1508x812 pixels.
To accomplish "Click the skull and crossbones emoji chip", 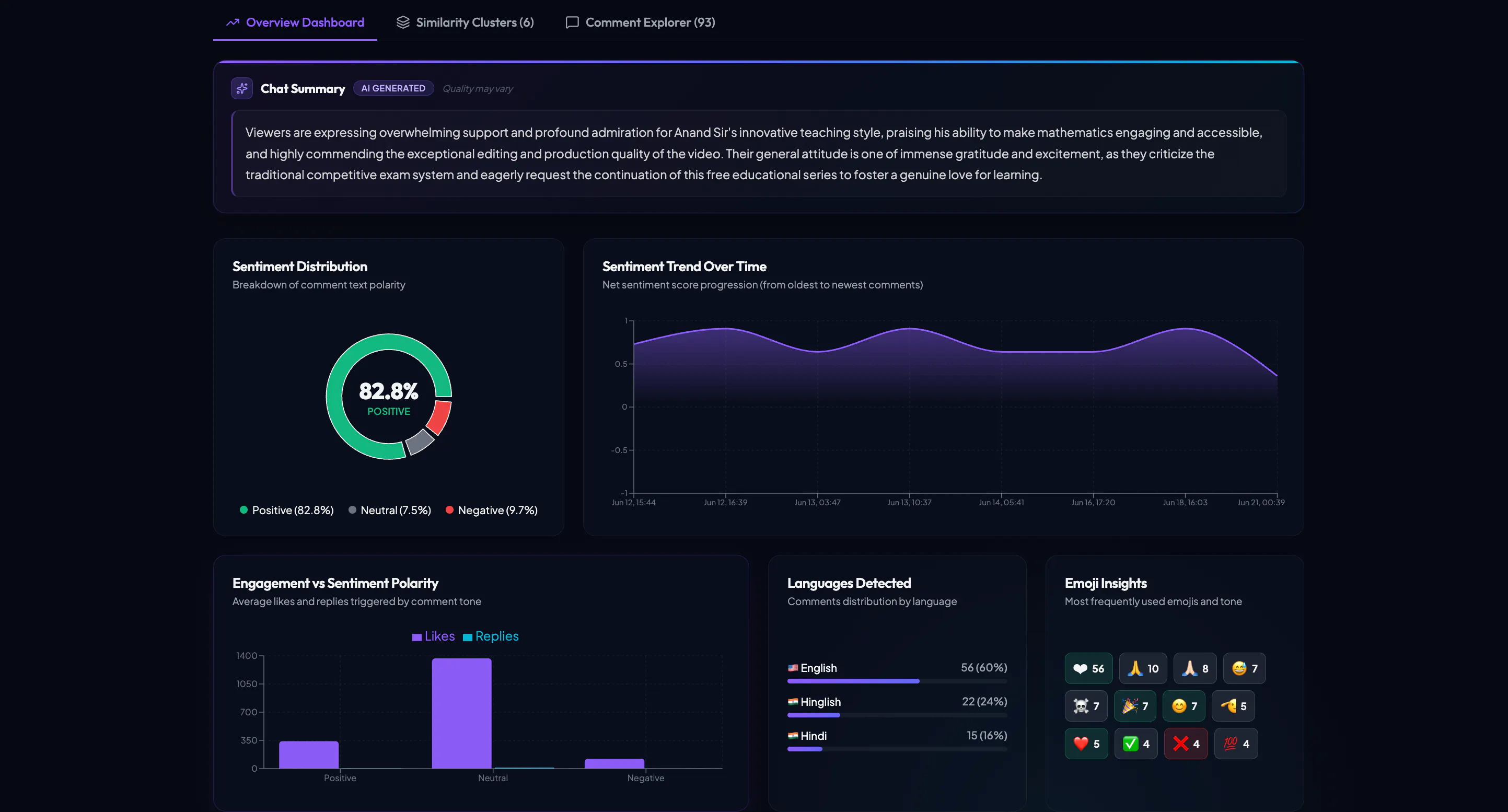I will [x=1086, y=706].
